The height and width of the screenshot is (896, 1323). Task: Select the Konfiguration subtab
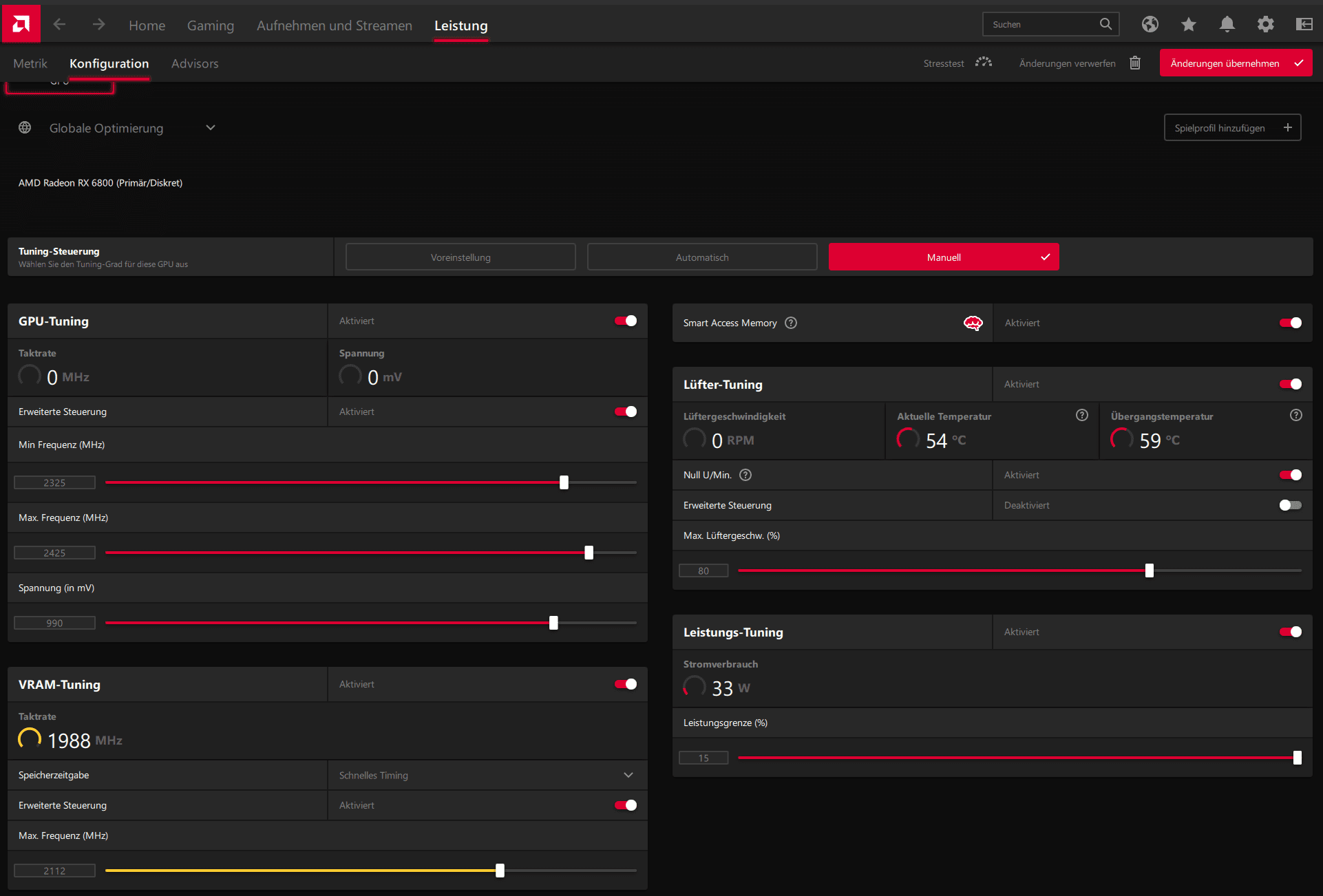(109, 63)
